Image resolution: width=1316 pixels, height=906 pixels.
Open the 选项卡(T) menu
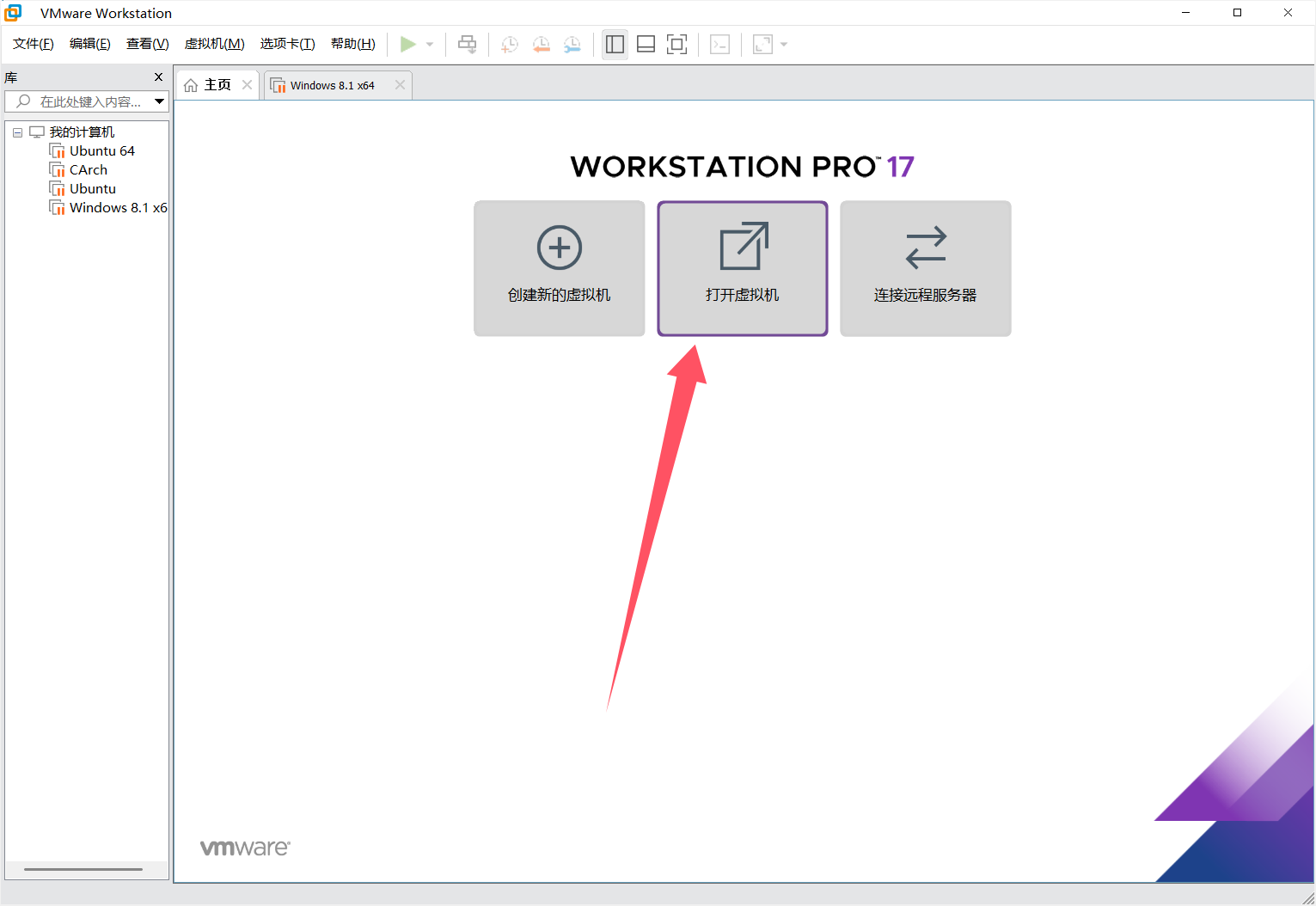point(288,44)
